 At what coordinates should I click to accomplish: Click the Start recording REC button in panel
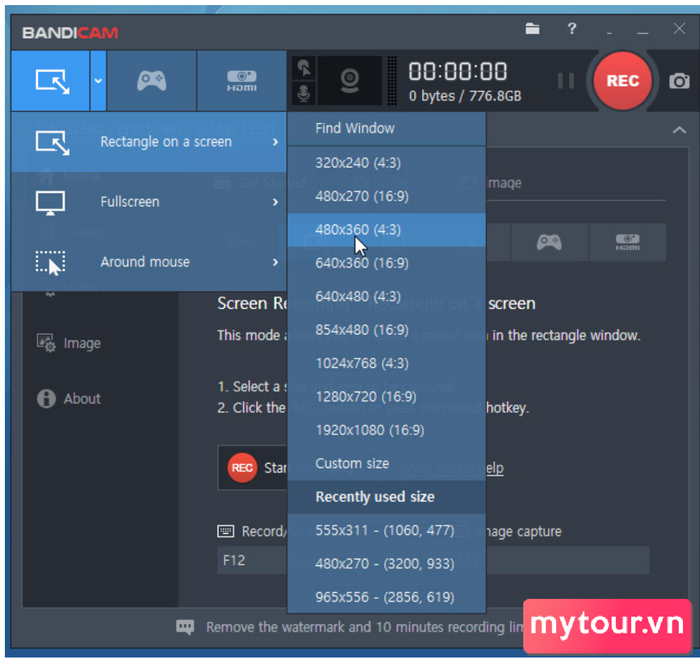pos(242,468)
